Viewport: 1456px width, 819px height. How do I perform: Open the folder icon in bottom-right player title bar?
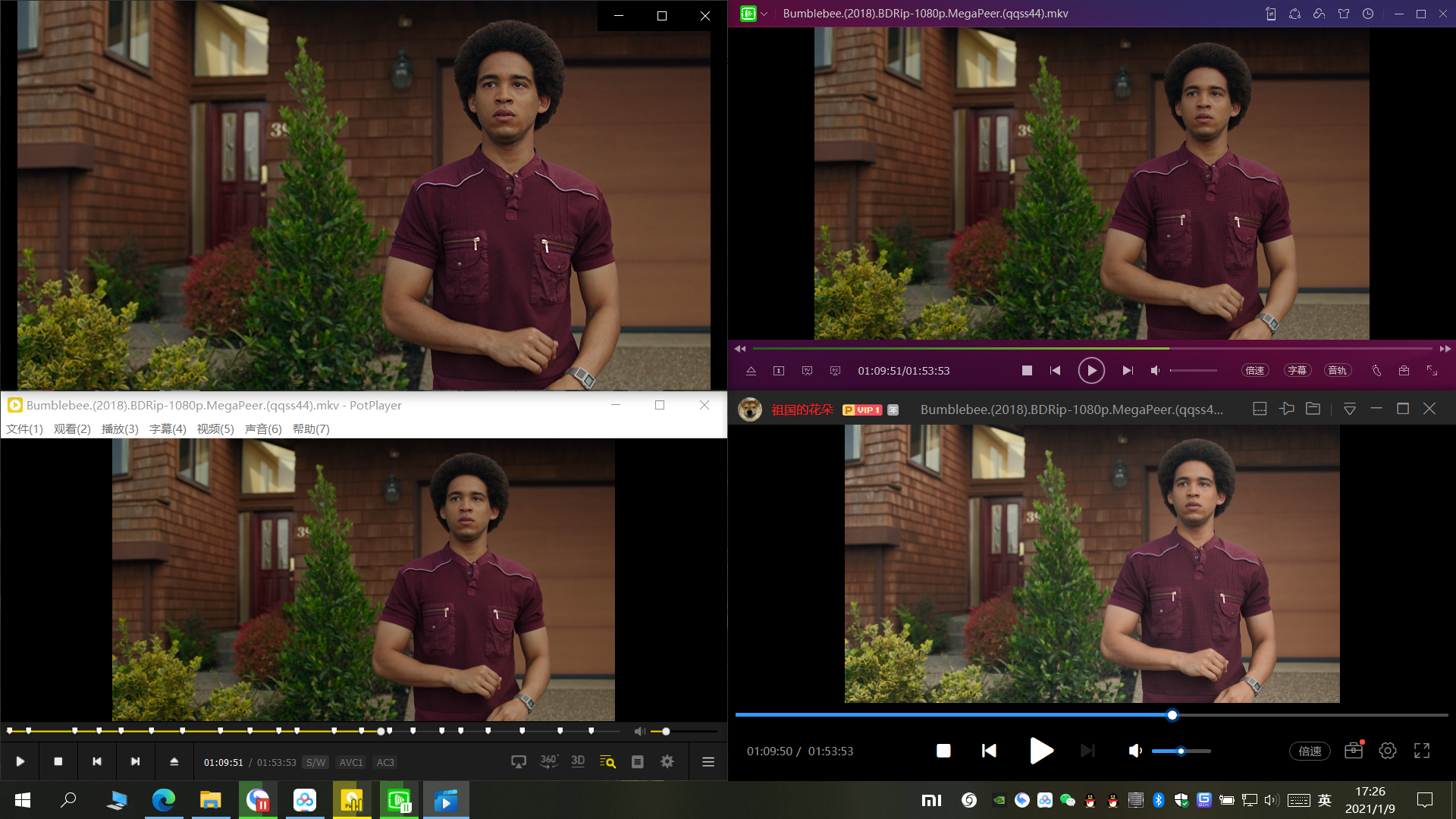point(1313,409)
